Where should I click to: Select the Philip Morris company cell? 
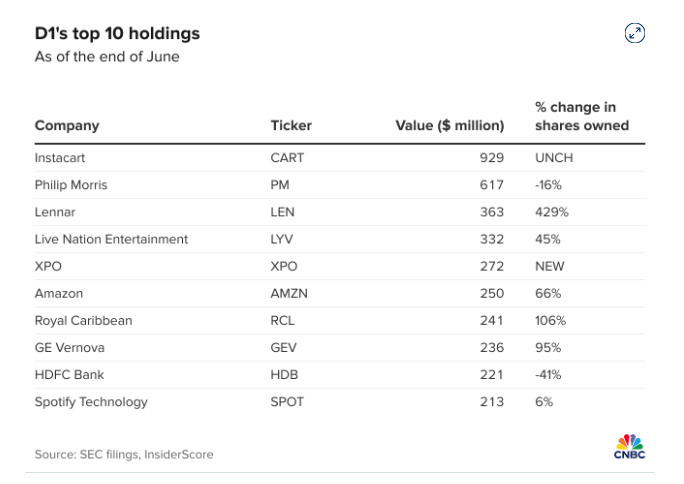(71, 185)
